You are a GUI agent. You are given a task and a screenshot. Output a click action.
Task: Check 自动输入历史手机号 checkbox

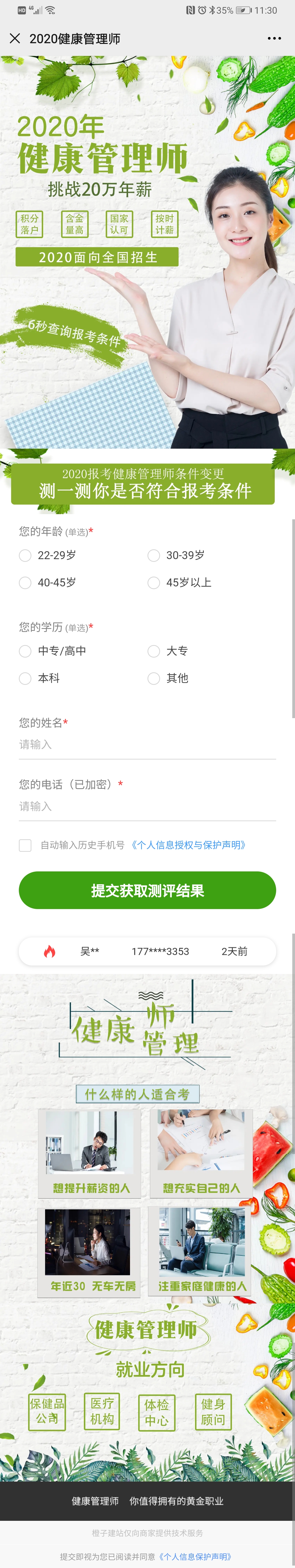click(25, 845)
